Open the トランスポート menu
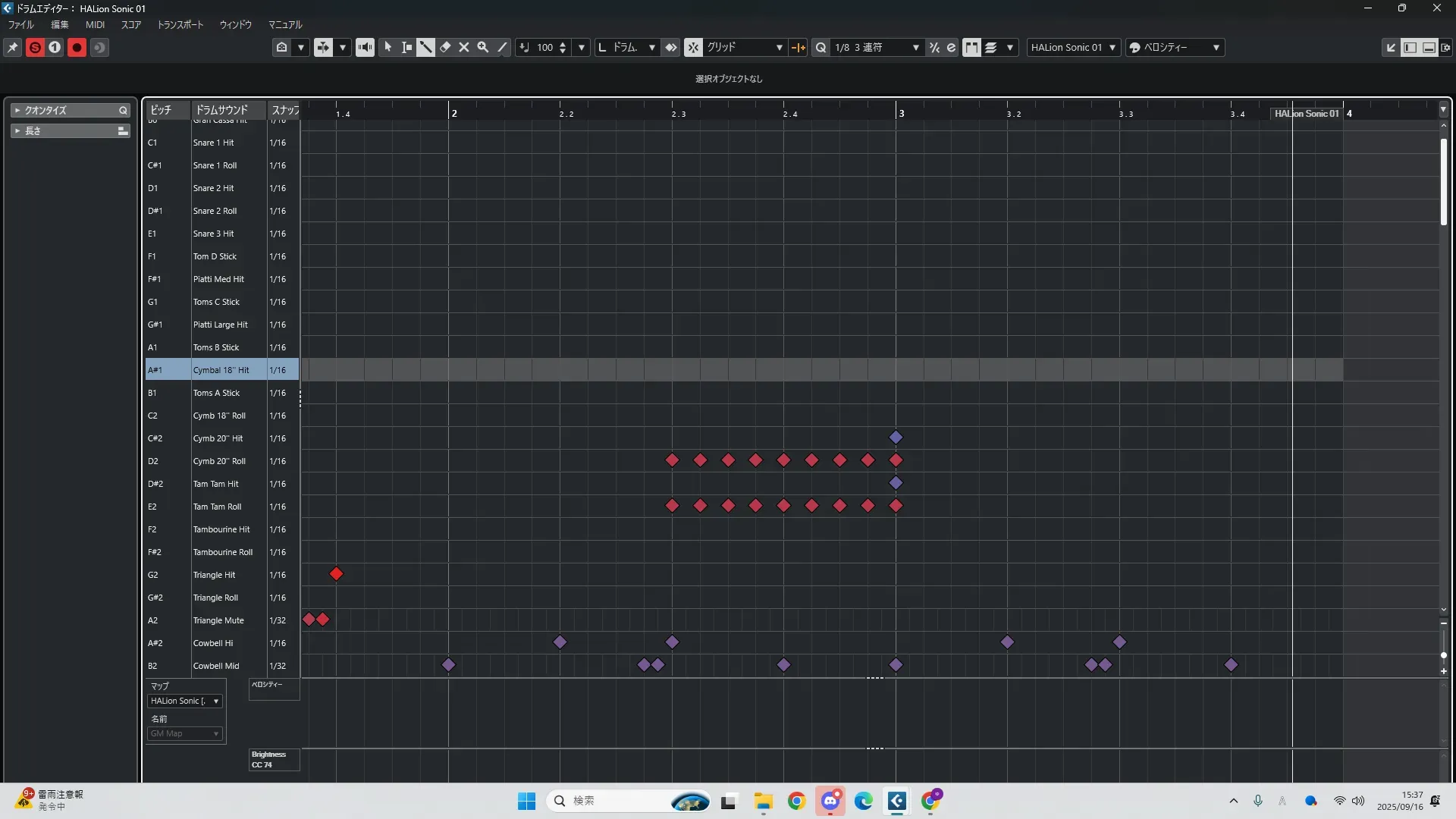 pos(180,25)
